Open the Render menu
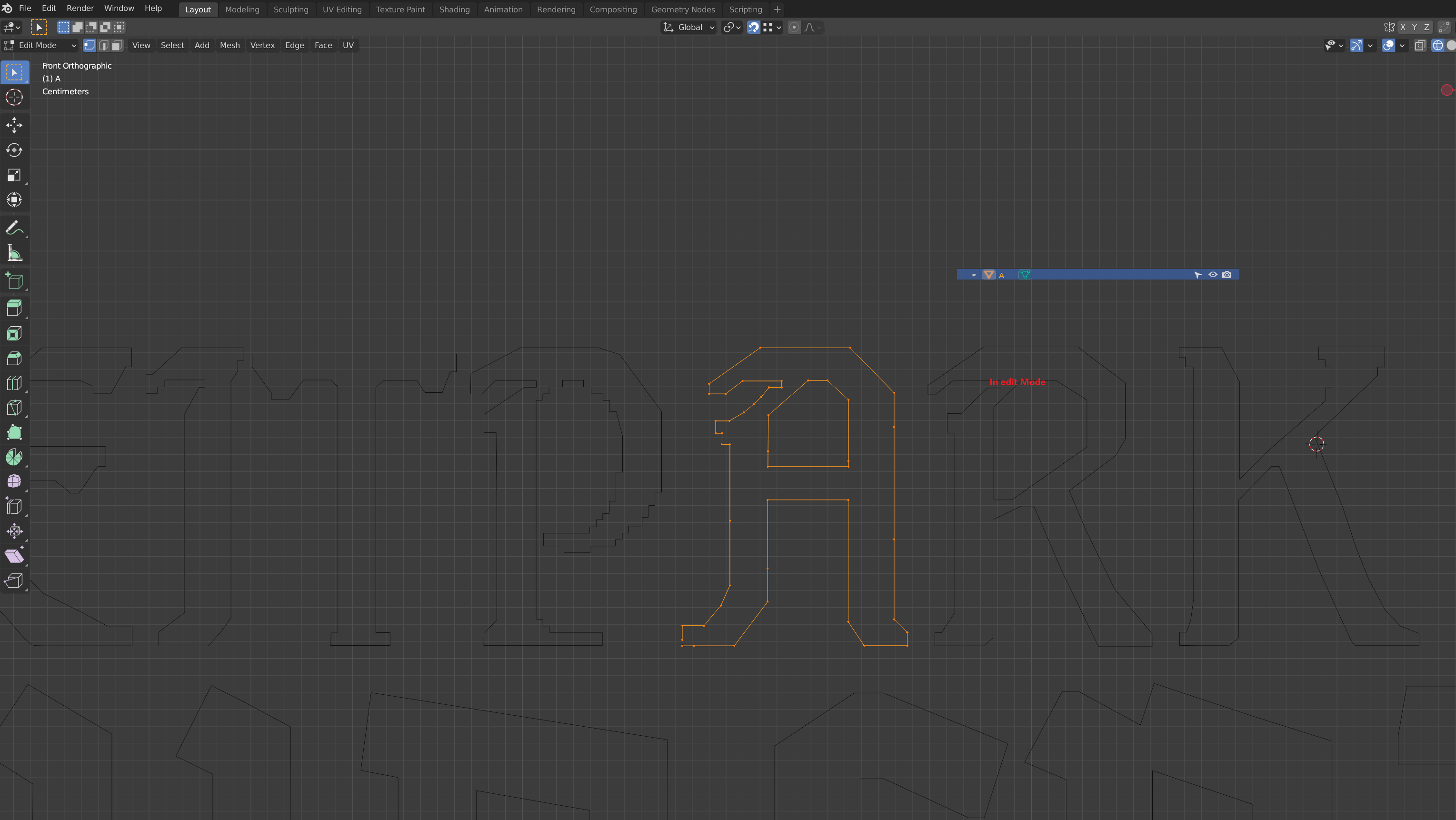1456x820 pixels. click(x=80, y=9)
